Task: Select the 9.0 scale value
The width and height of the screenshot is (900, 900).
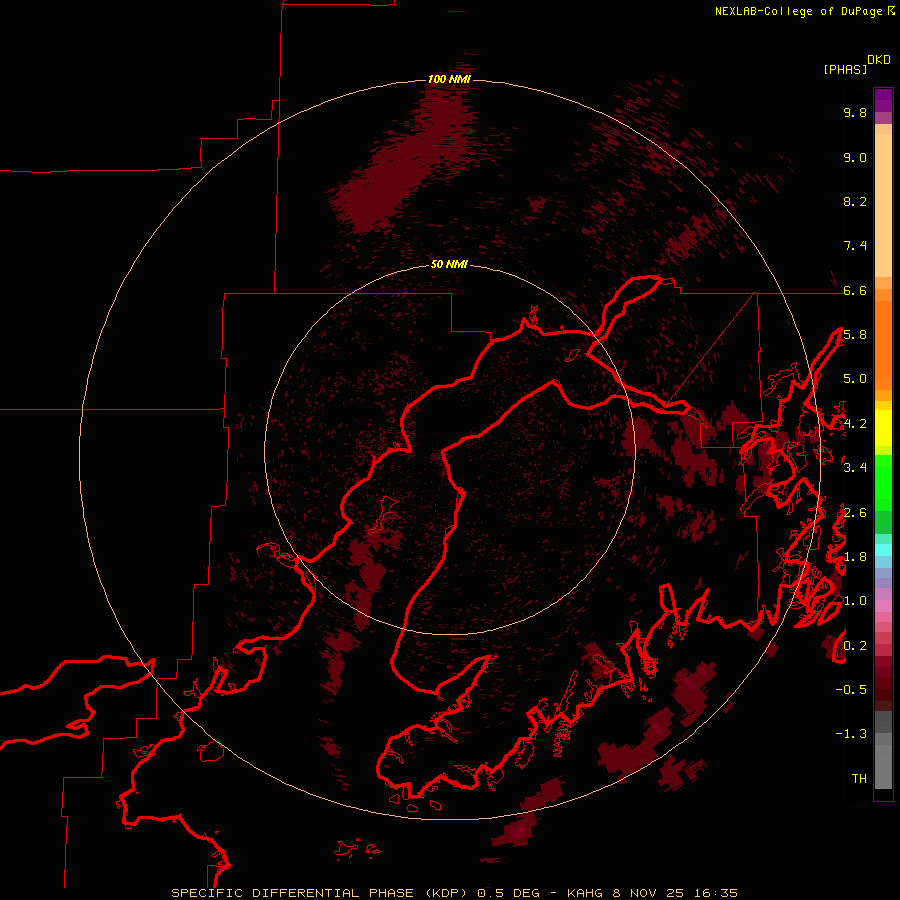Action: 855,157
